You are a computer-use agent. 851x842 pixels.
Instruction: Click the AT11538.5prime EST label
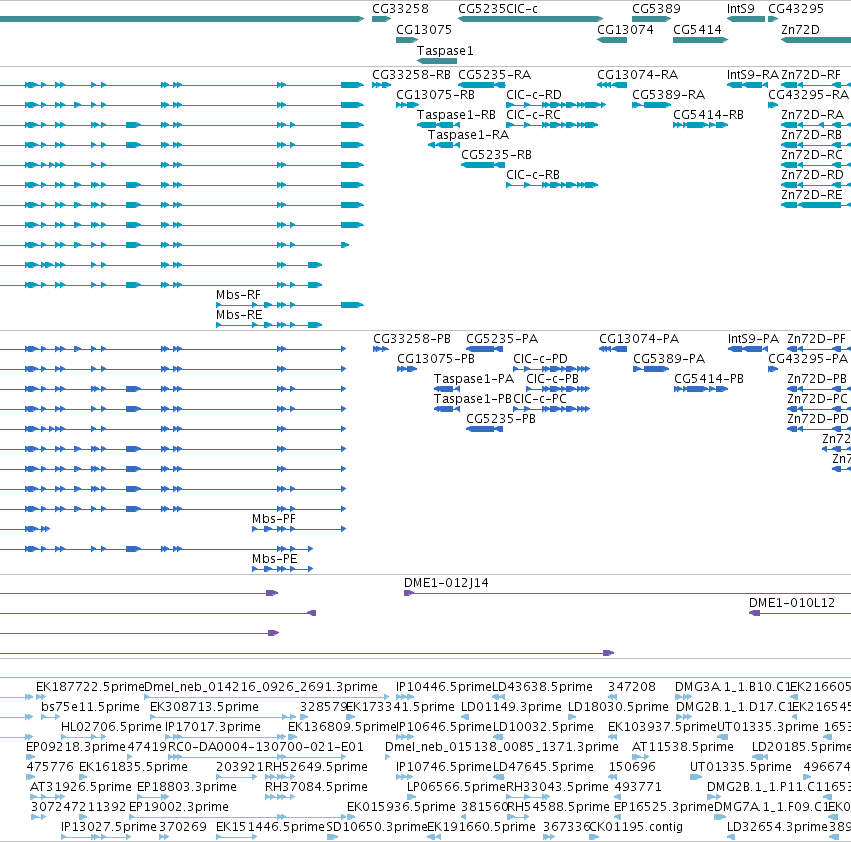[683, 747]
